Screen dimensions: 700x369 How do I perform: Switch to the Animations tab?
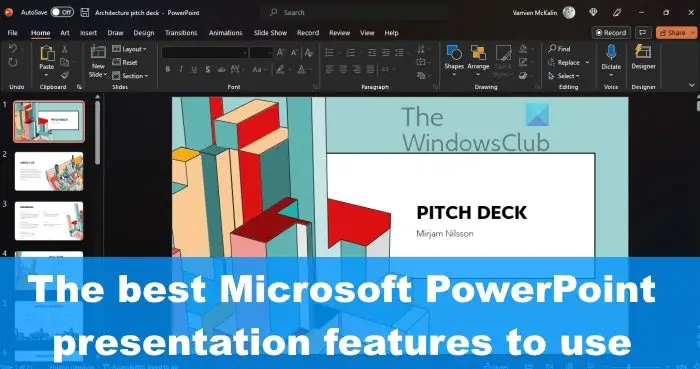point(225,33)
